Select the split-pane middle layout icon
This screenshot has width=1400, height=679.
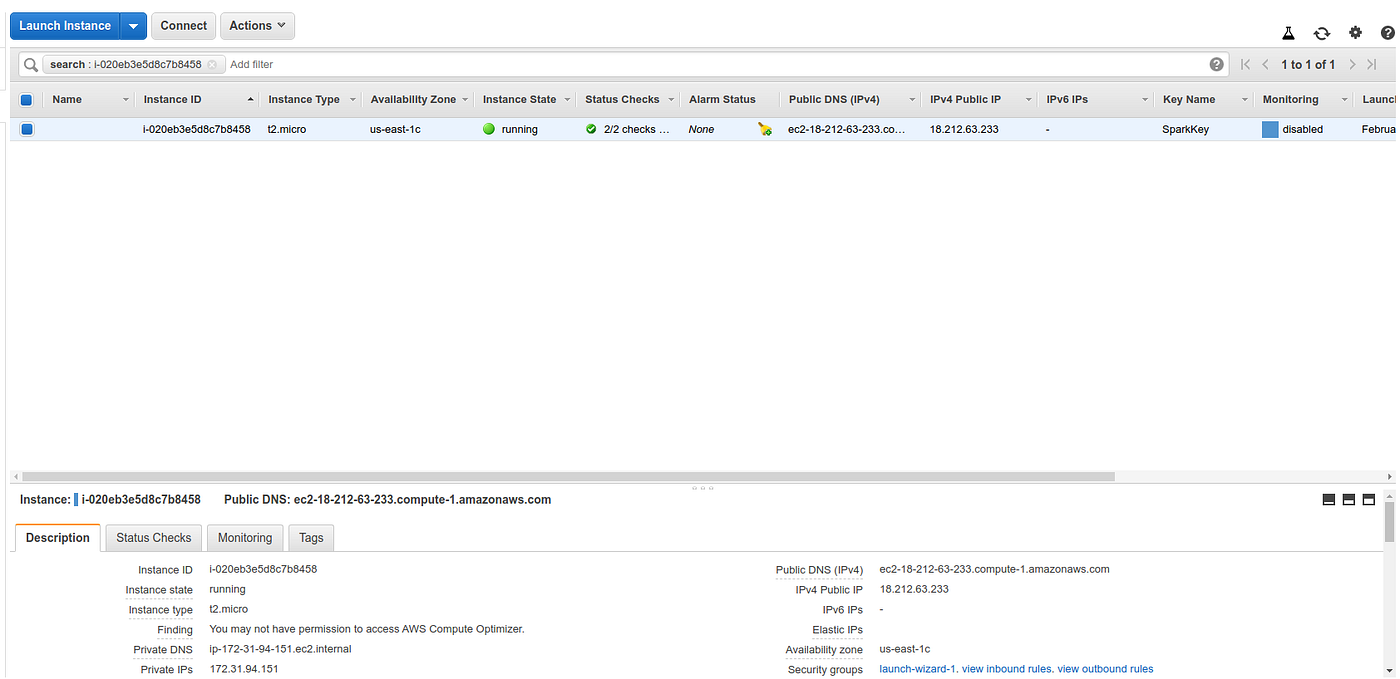1348,499
